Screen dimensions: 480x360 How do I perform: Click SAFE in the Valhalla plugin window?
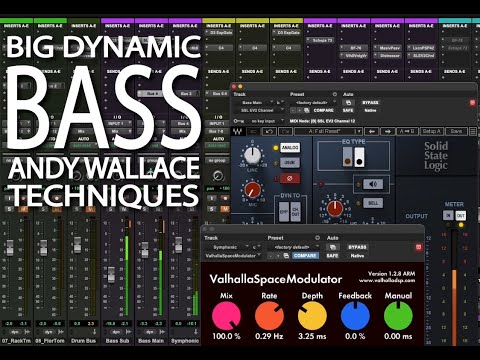[332, 256]
